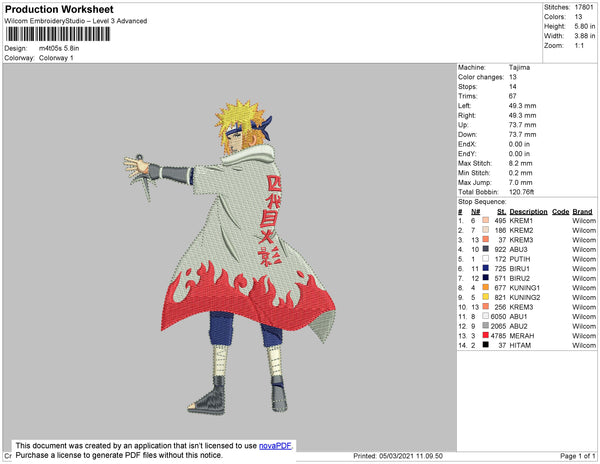This screenshot has width=600, height=464.
Task: Click the Printed date 05/03/2021 text
Action: click(398, 456)
